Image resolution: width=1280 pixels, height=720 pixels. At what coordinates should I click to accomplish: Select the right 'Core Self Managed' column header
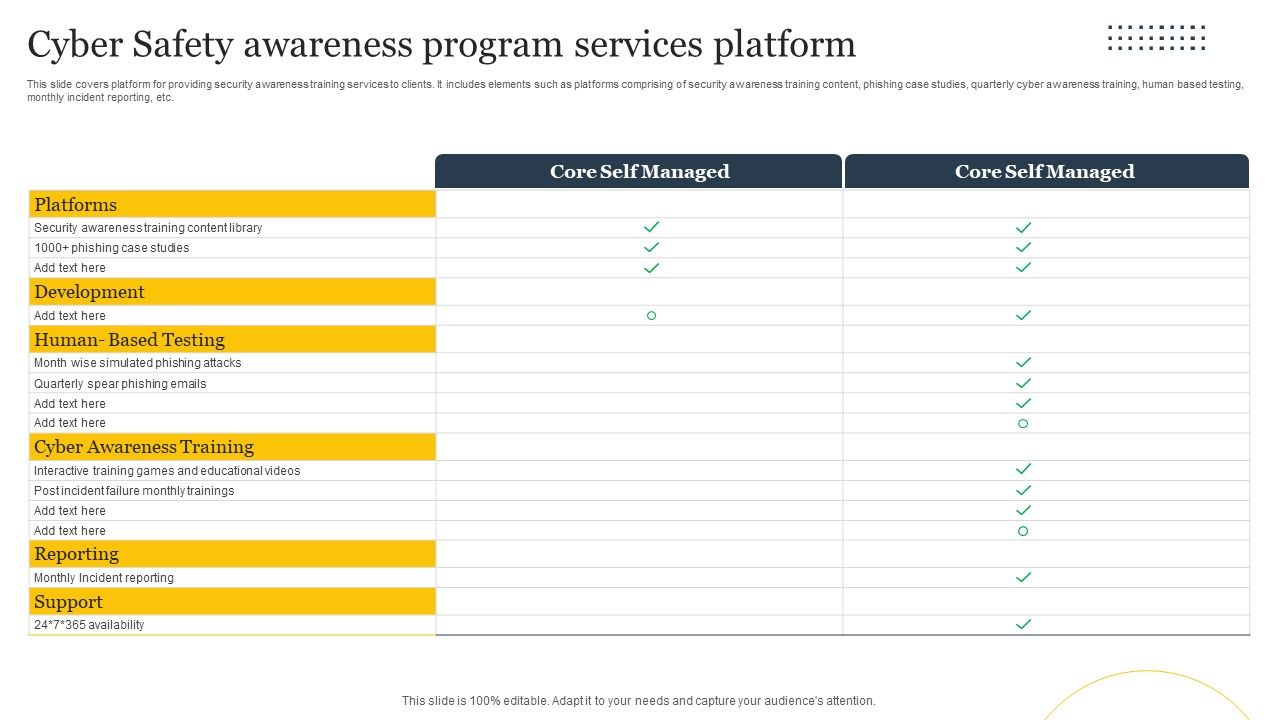click(1046, 171)
